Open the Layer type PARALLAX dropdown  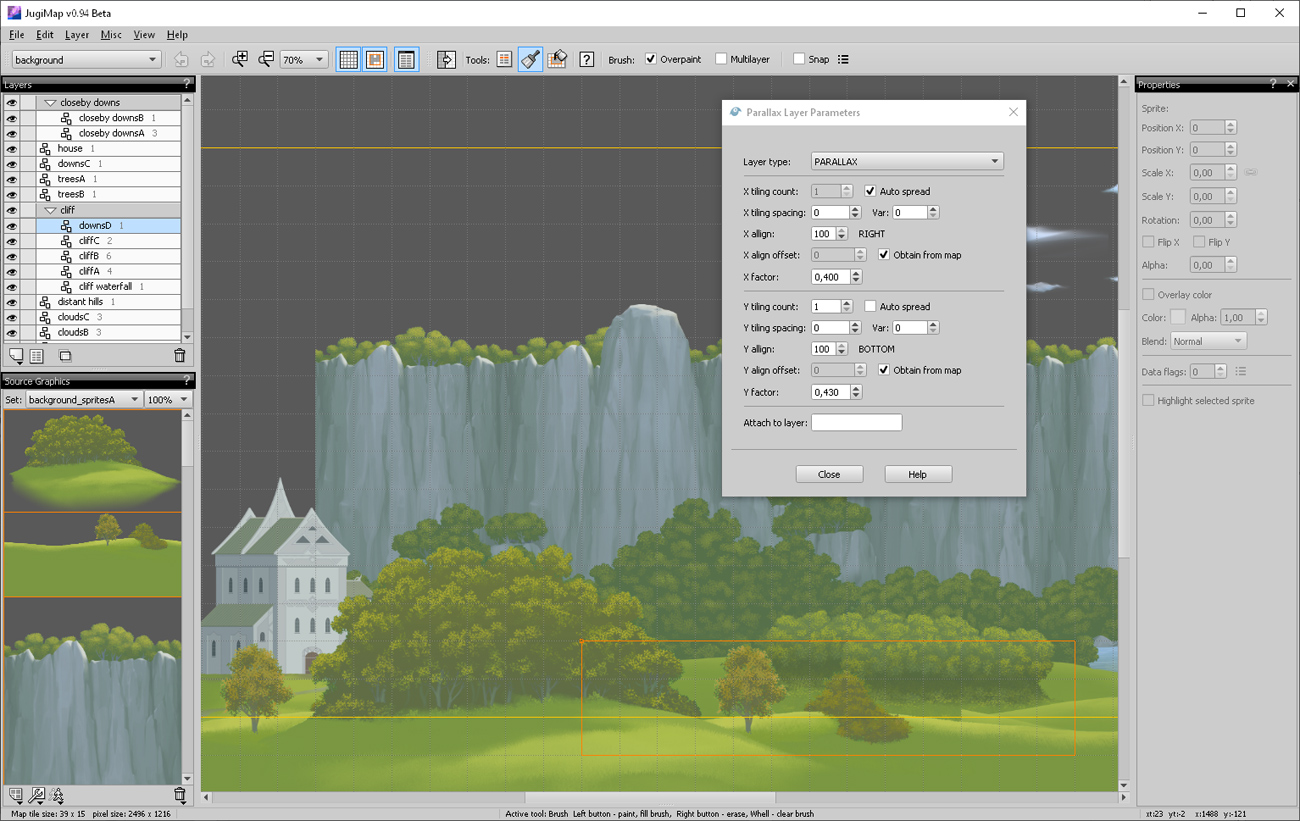[906, 161]
